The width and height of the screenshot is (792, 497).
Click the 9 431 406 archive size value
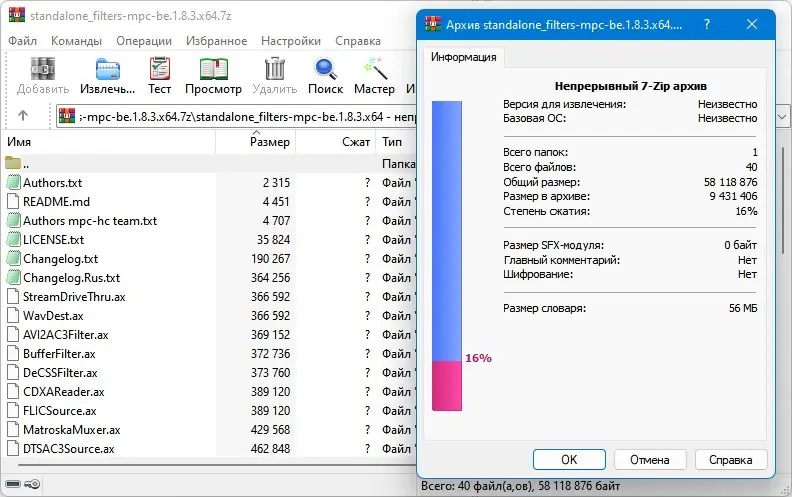tap(733, 196)
